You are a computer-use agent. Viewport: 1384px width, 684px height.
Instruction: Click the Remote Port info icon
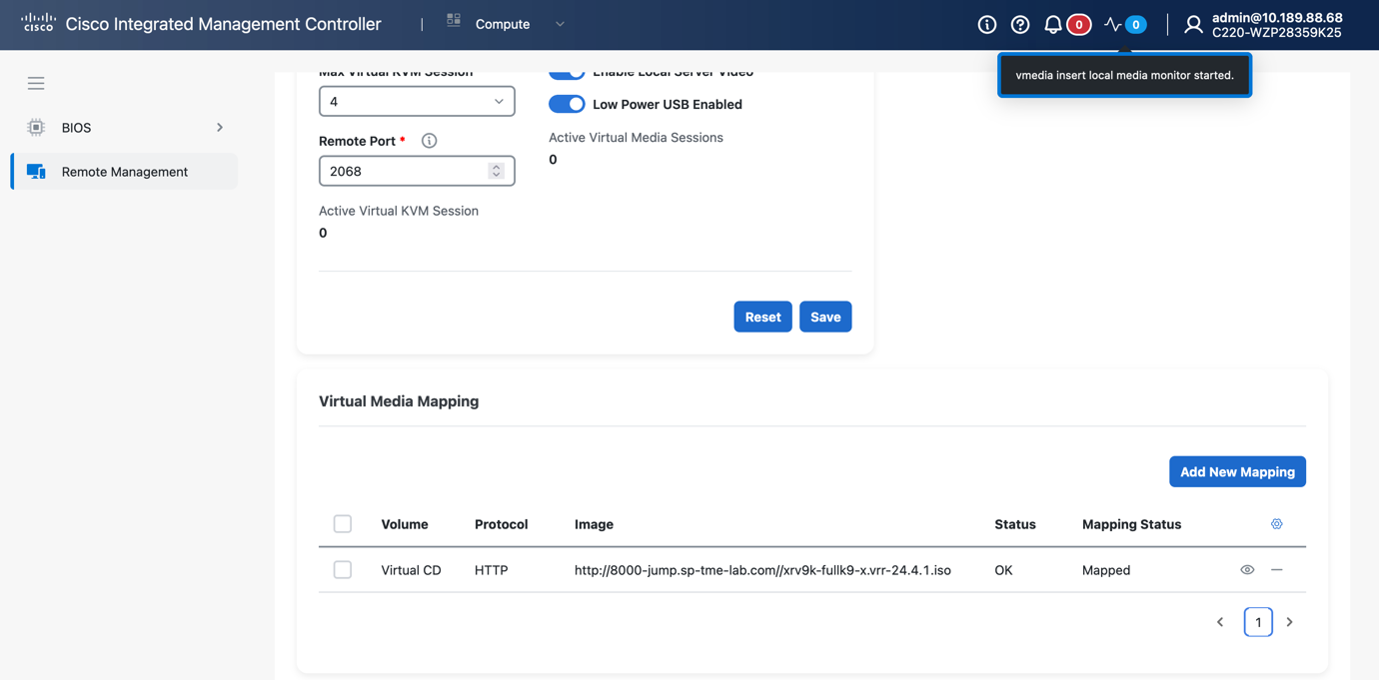(429, 141)
